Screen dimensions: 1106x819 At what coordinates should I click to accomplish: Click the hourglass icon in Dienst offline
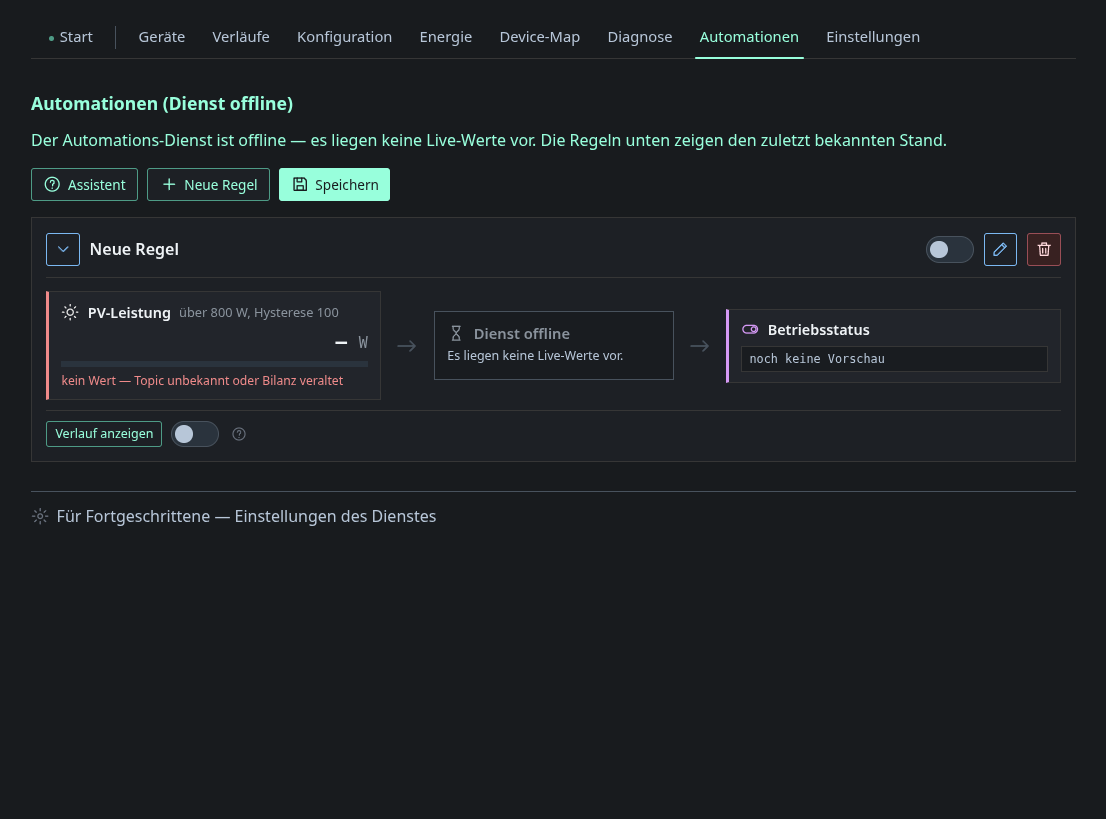(x=456, y=334)
